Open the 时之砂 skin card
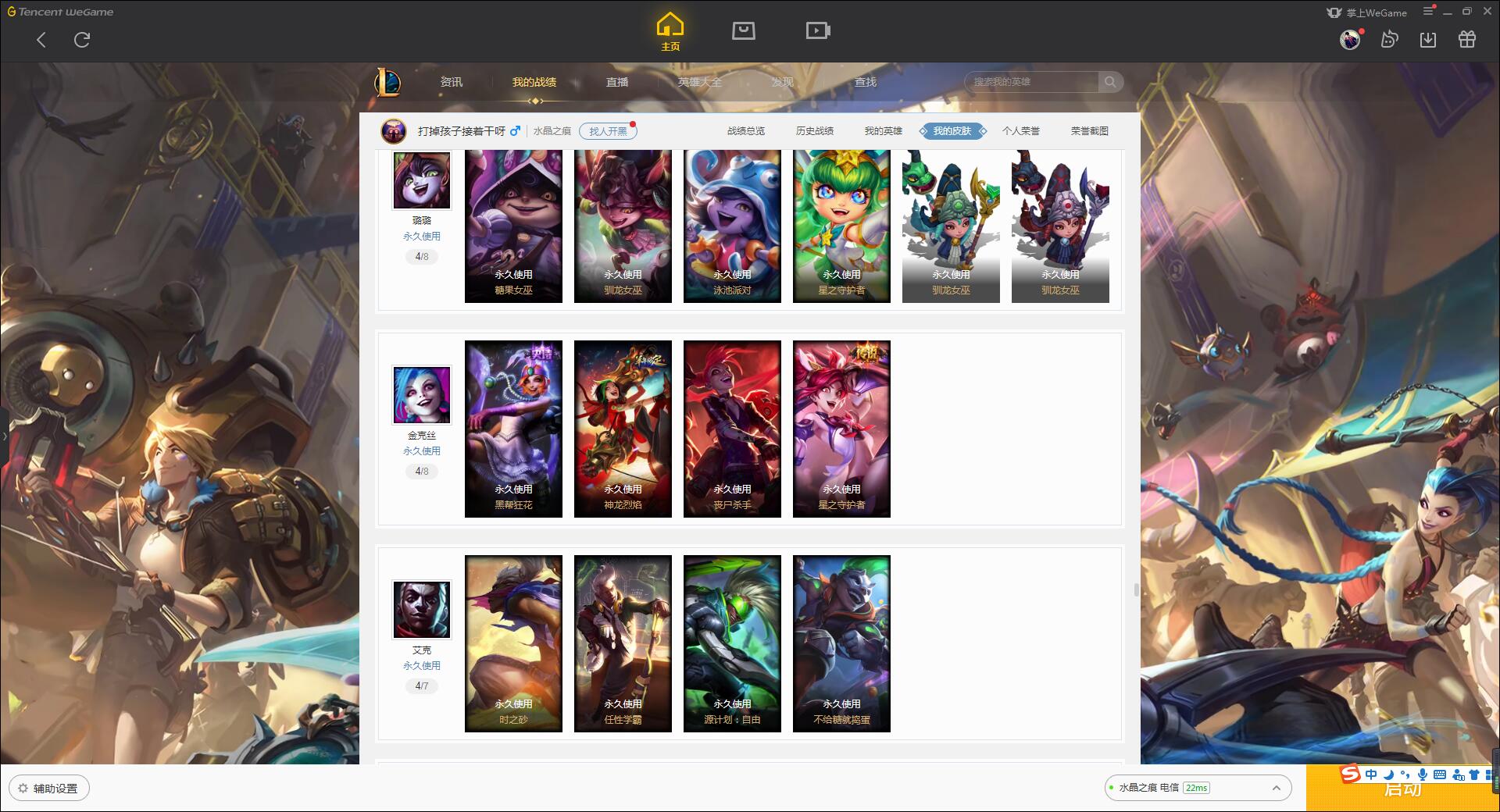The width and height of the screenshot is (1500, 812). click(x=513, y=643)
